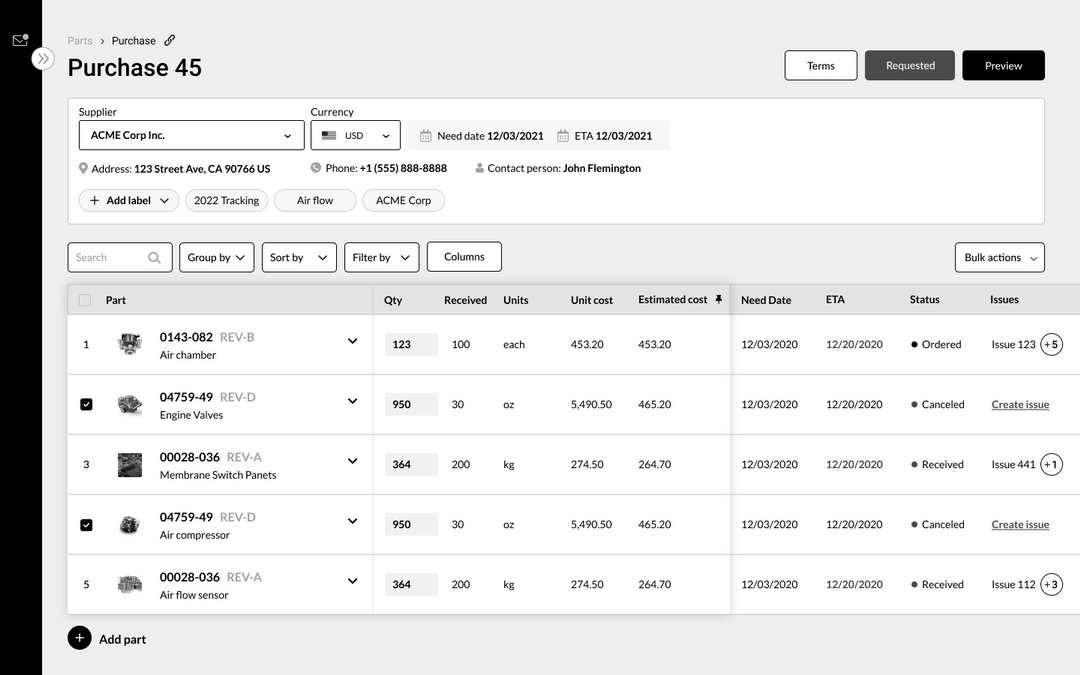The width and height of the screenshot is (1080, 675).
Task: Click the pencil icon to edit Purchase name
Action: click(168, 40)
